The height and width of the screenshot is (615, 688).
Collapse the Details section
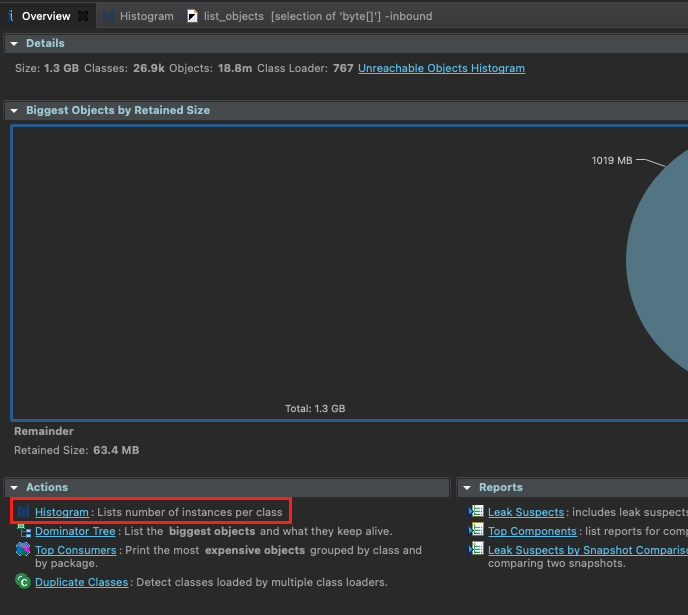pyautogui.click(x=14, y=43)
